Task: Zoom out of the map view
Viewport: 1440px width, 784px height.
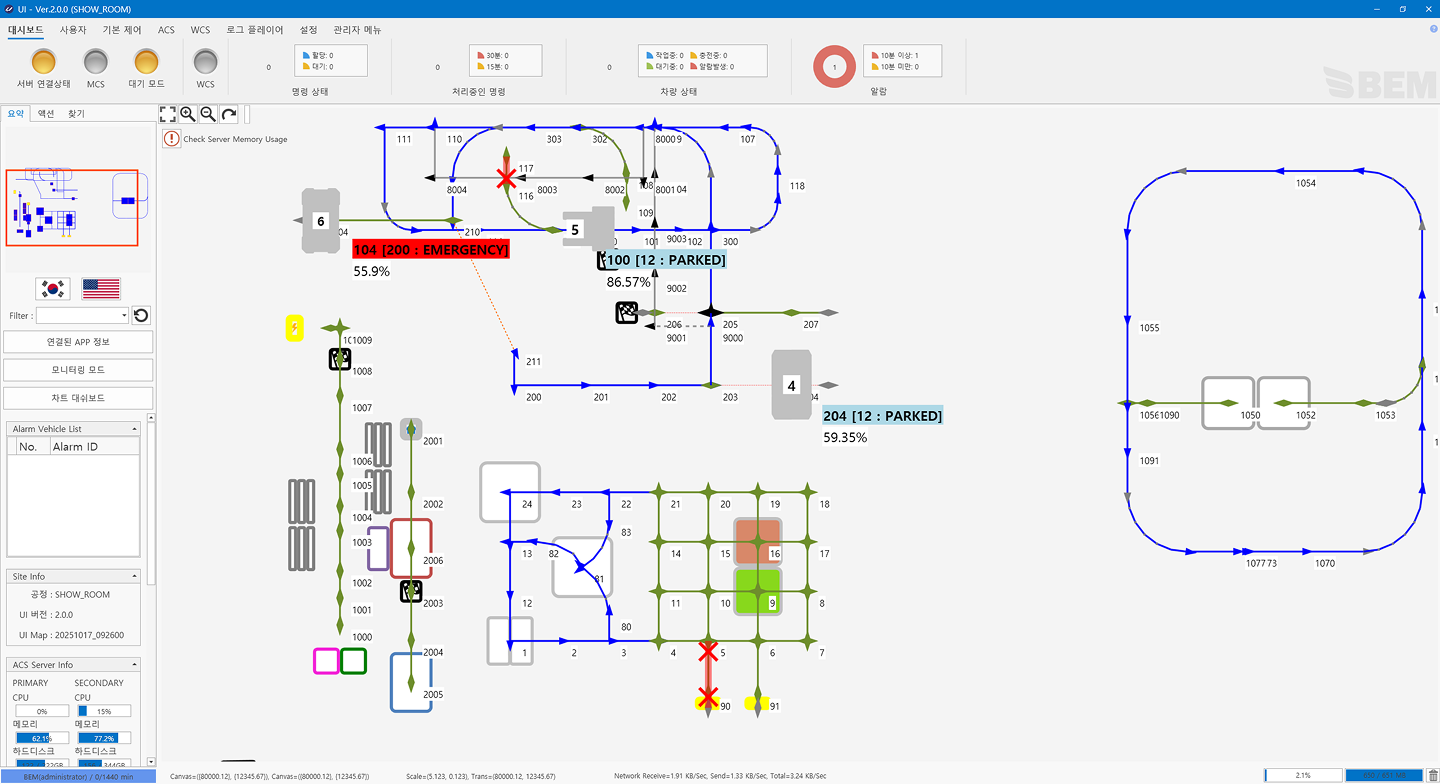Action: 208,115
